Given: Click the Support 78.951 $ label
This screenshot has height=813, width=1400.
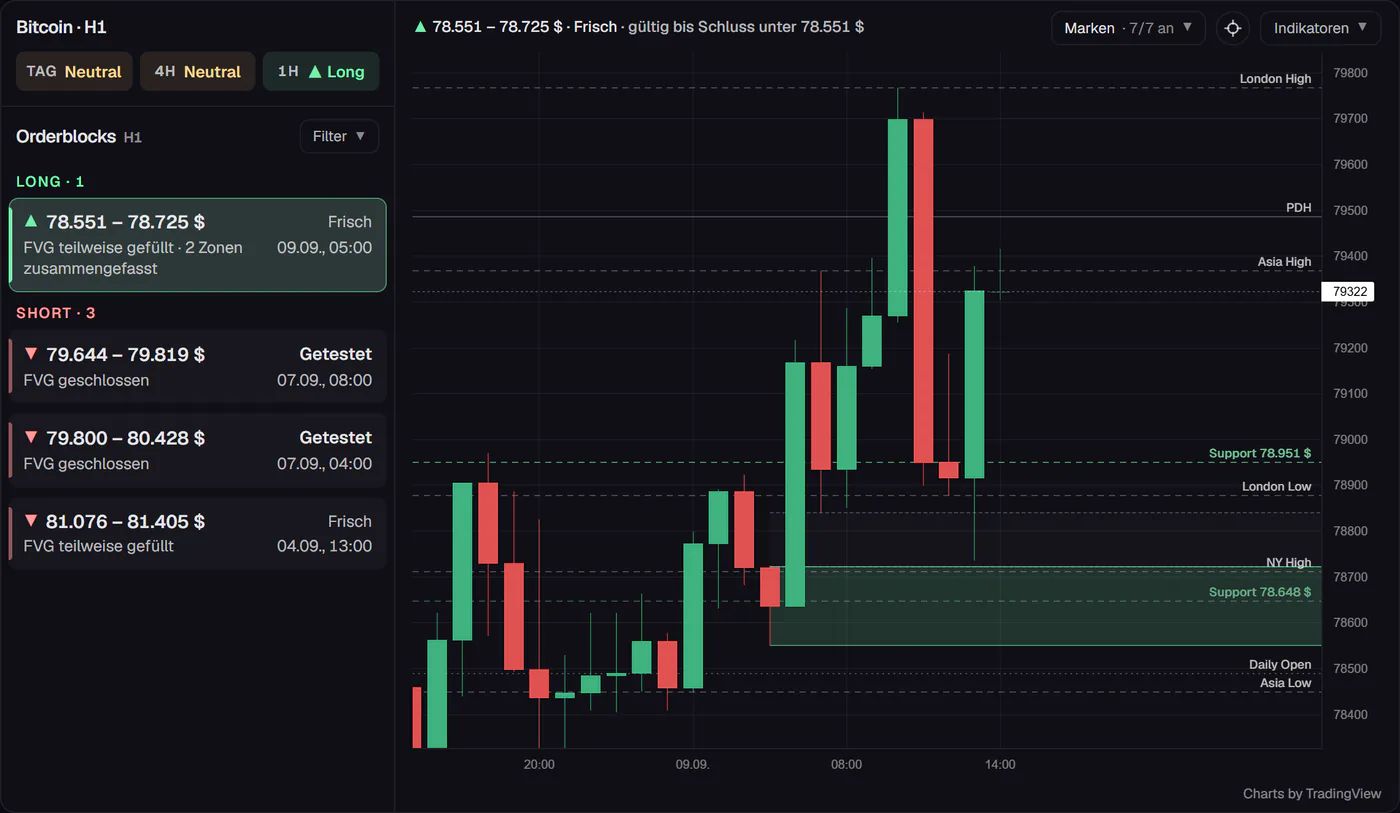Looking at the screenshot, I should 1260,453.
